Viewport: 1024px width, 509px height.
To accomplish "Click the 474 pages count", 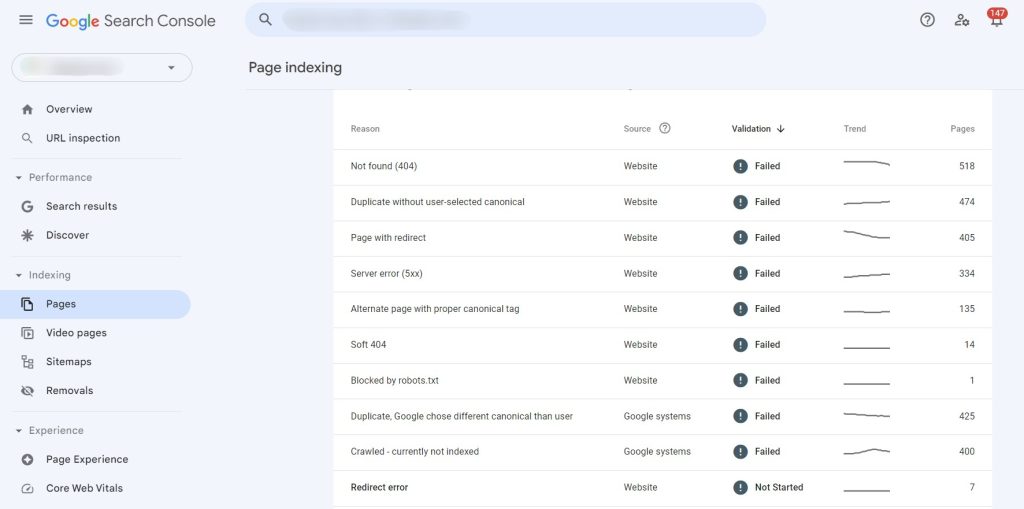I will pyautogui.click(x=967, y=202).
